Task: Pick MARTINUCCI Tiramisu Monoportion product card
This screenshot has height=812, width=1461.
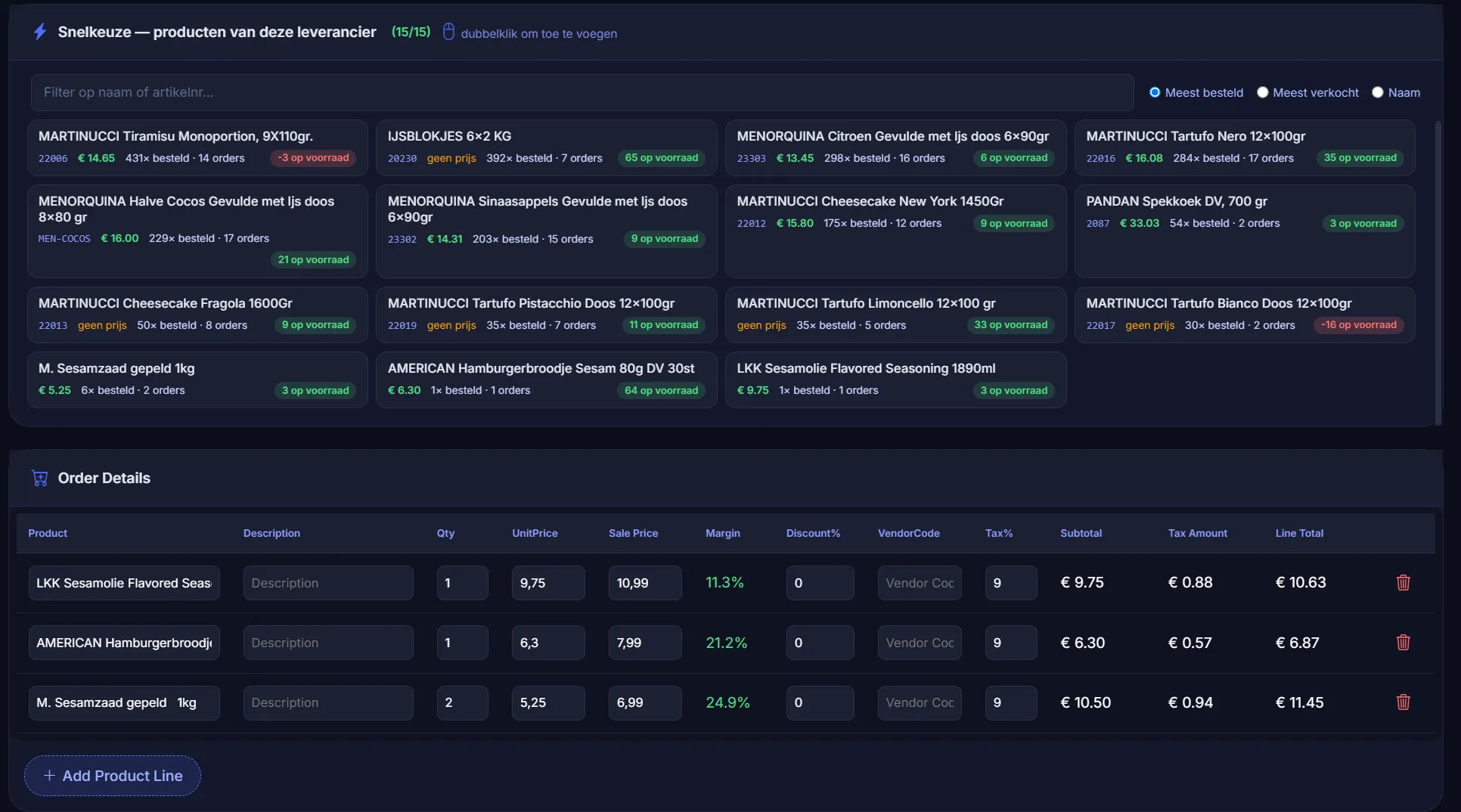Action: point(197,147)
